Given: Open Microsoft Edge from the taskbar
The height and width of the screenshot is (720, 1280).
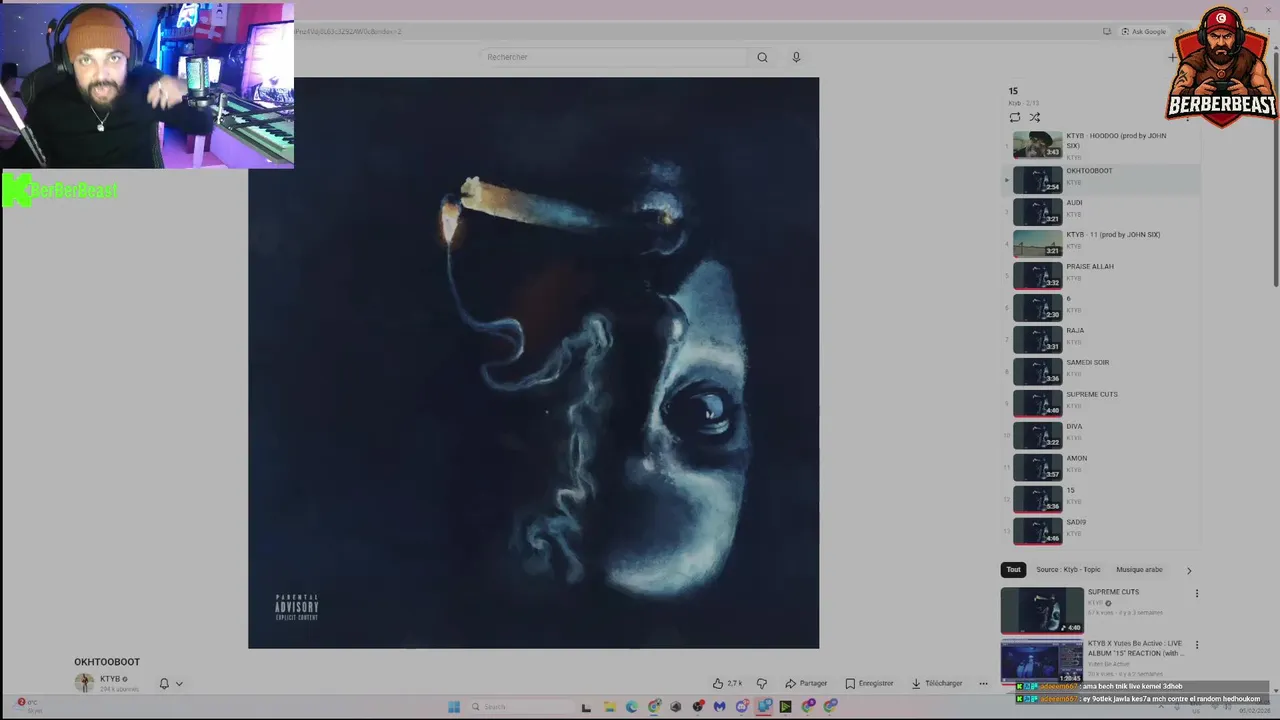Looking at the screenshot, I should (x=631, y=707).
